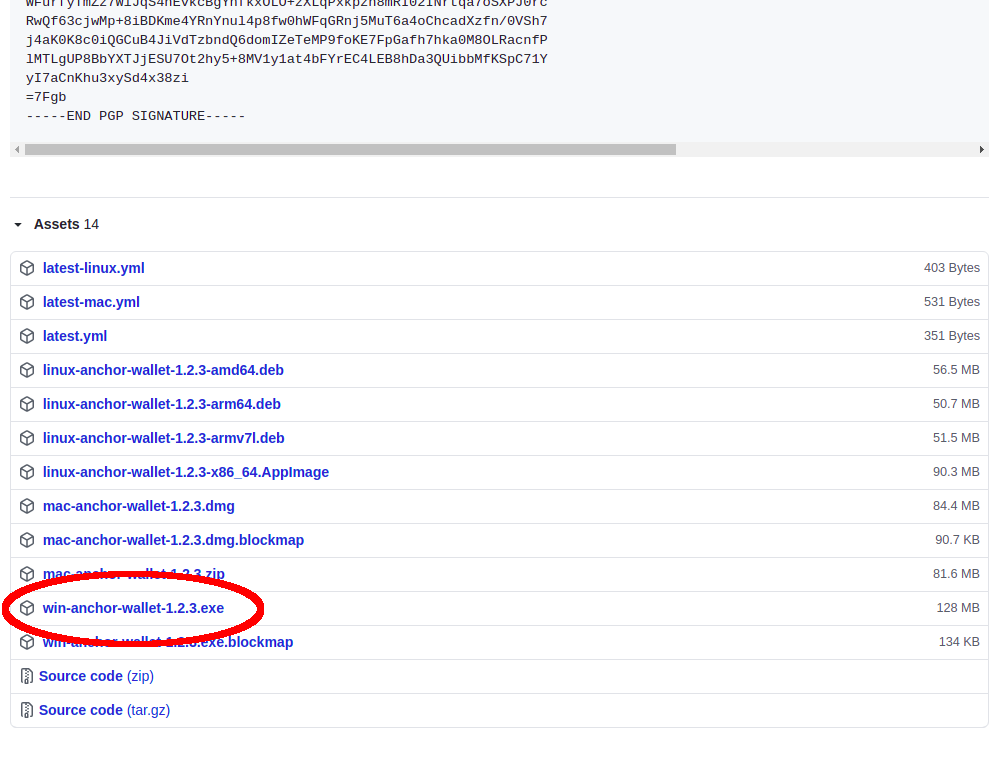Click the 90.3 MB size value

[956, 473]
